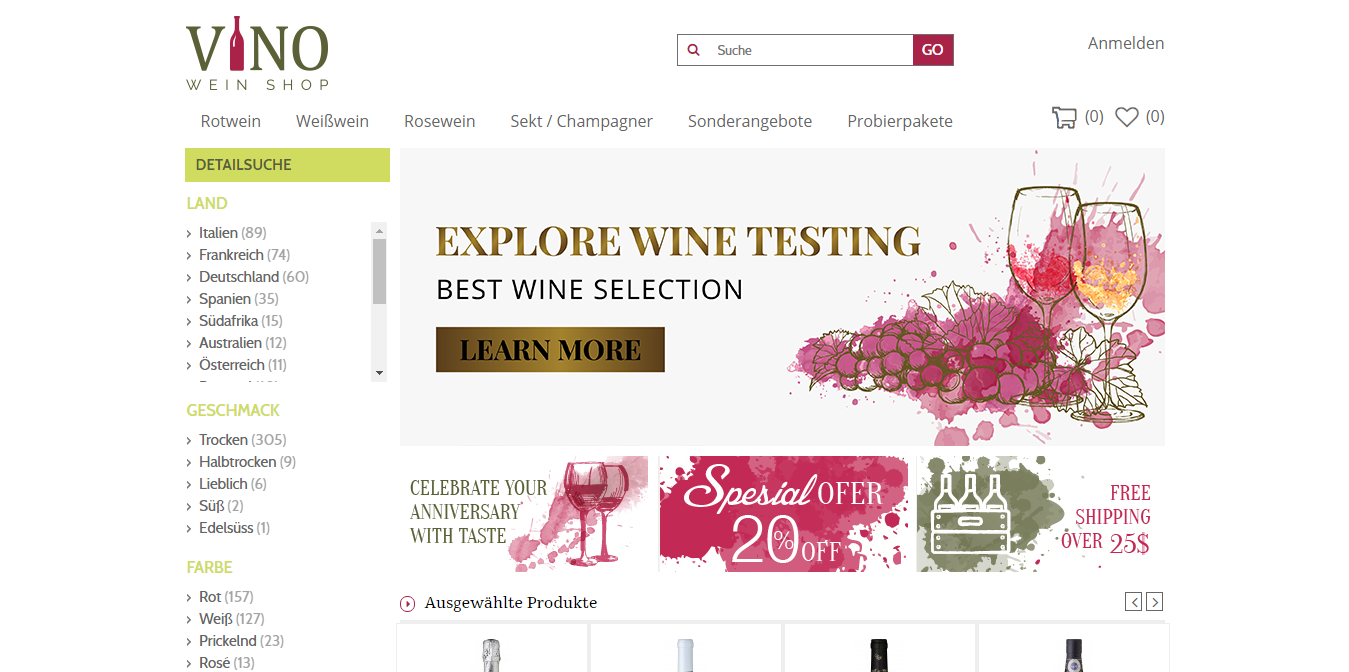This screenshot has height=672, width=1349.
Task: Open the shopping cart icon
Action: 1064,116
